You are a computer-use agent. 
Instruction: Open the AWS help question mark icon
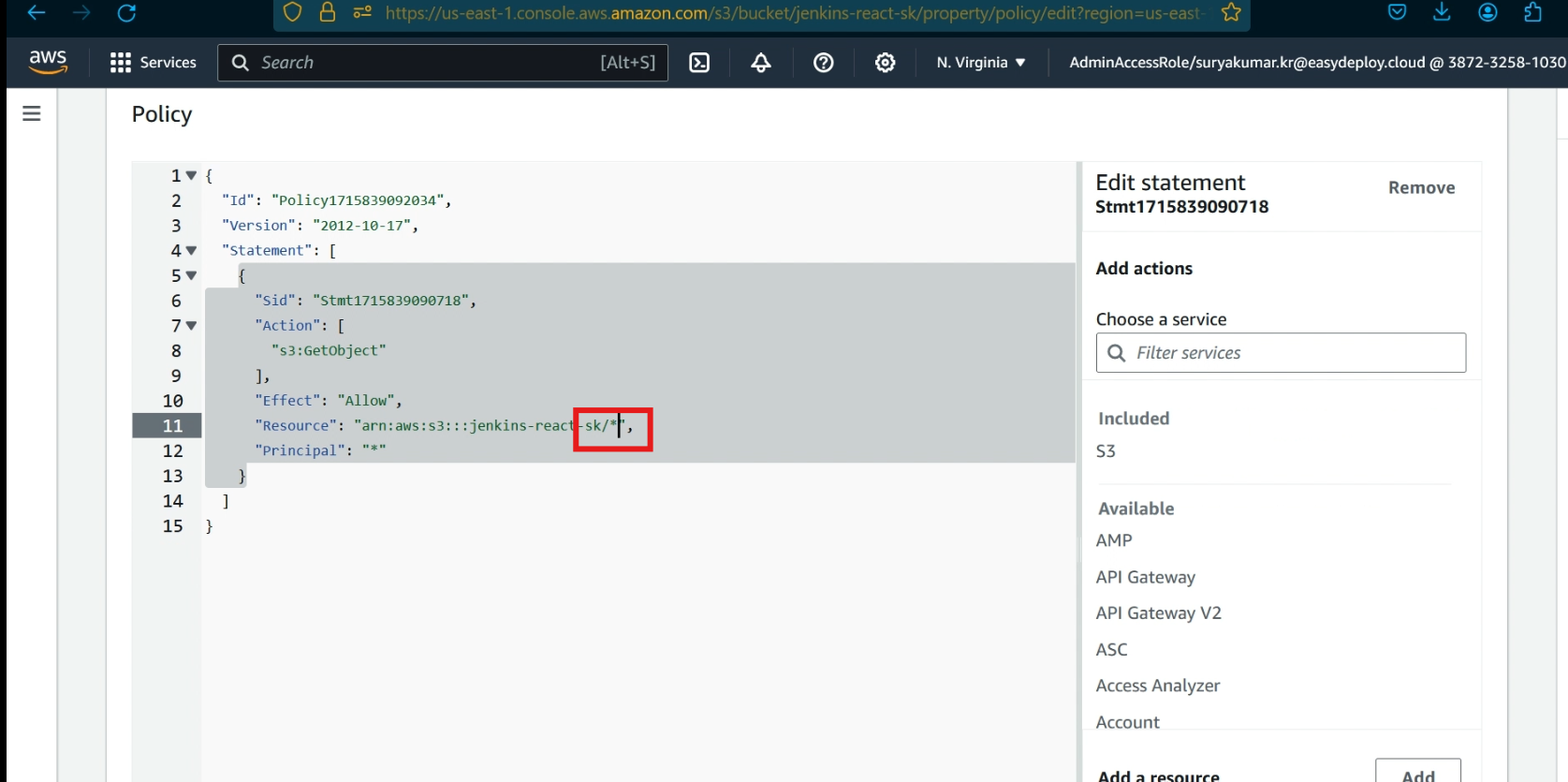point(823,63)
